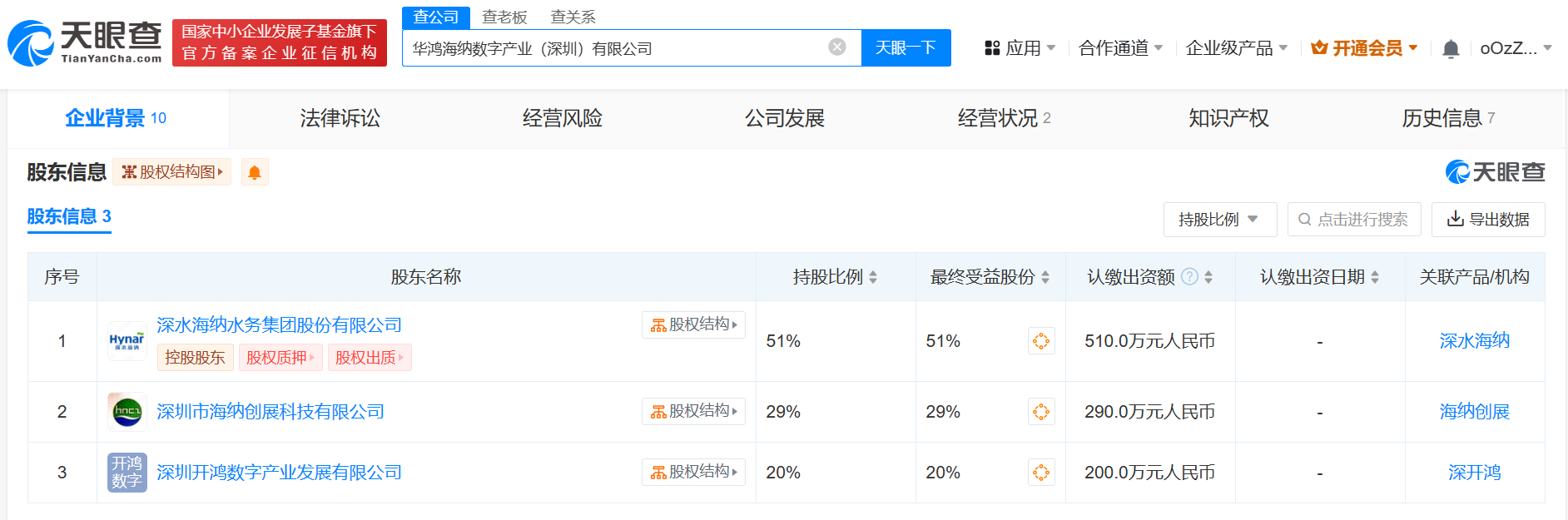Open beneficiary icon for 29% share row
This screenshot has width=1568, height=520.
coord(1040,412)
